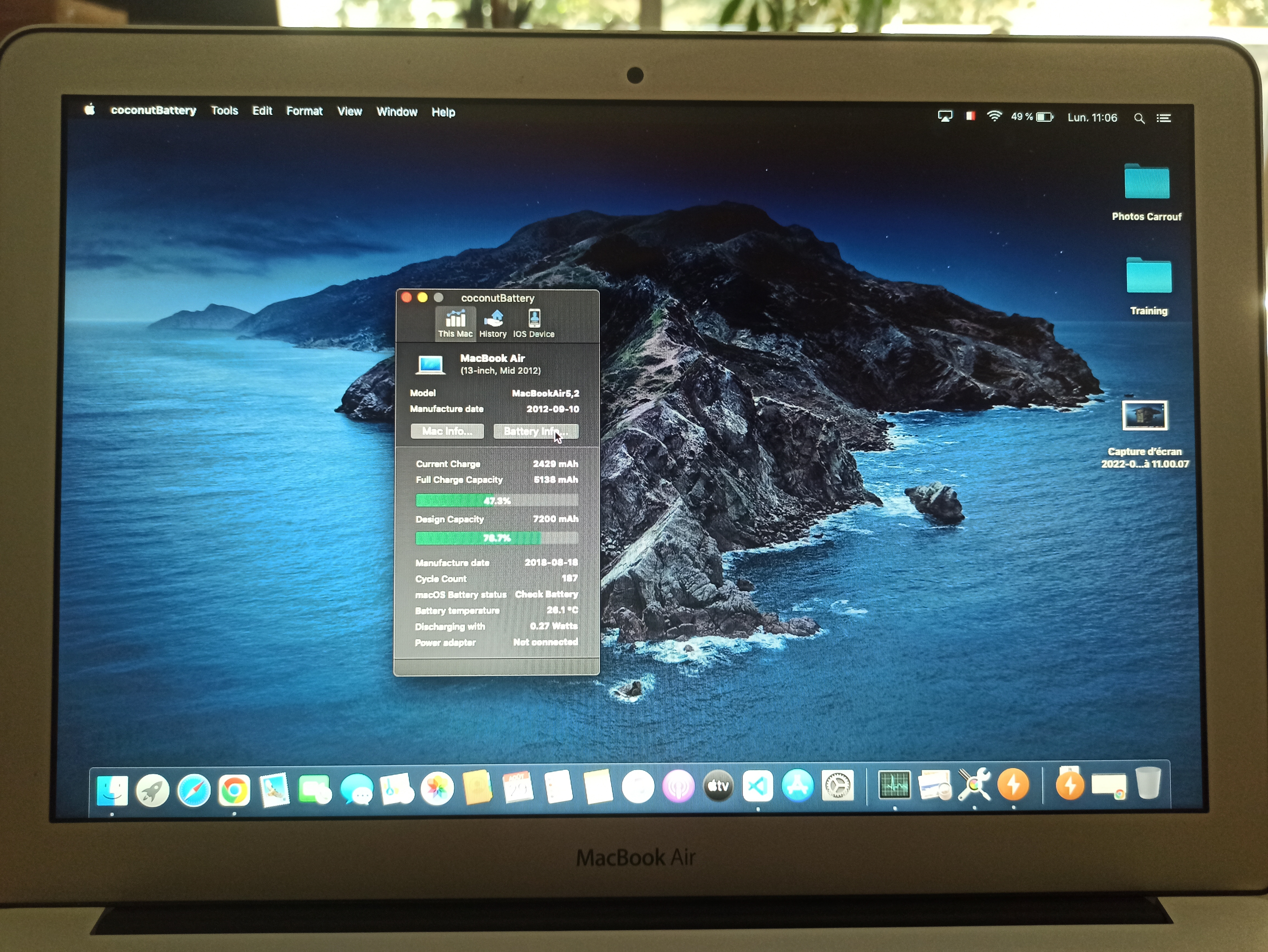Viewport: 1268px width, 952px height.
Task: Click the Apple TV dock icon
Action: [x=718, y=786]
